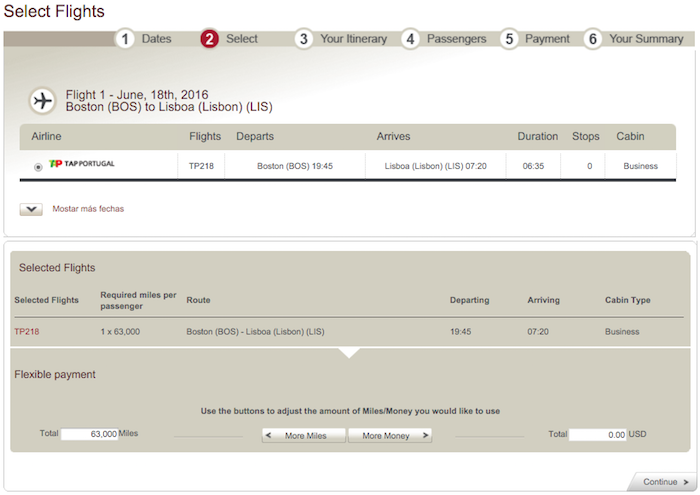Expand the Mostar más fechas arrow
The width and height of the screenshot is (700, 495).
coord(31,209)
